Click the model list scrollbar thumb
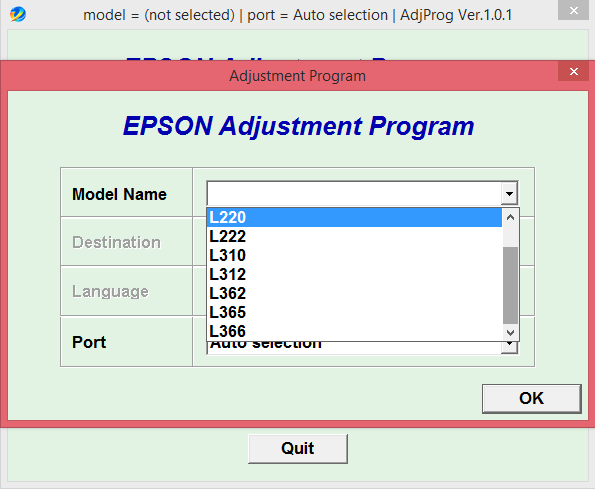 pos(510,285)
